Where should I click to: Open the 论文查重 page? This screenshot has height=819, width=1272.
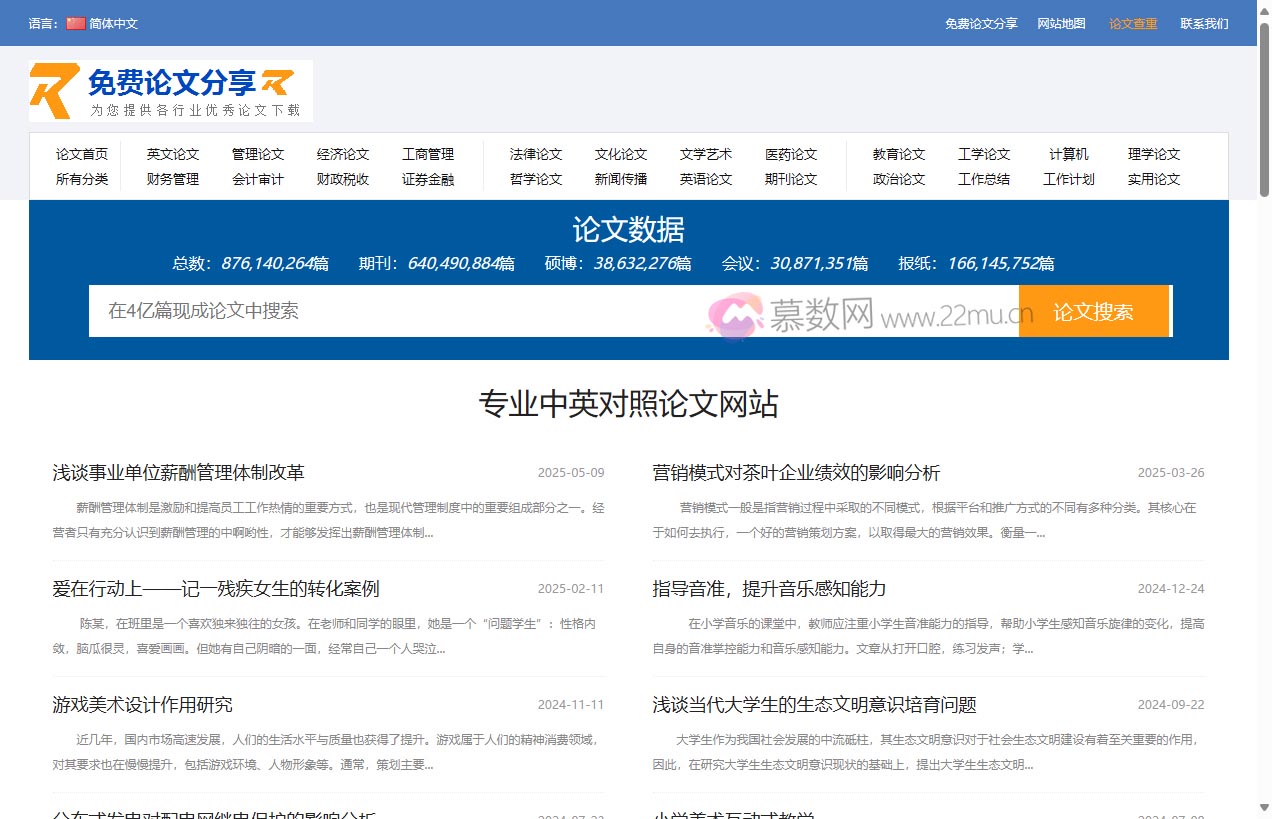click(1132, 23)
